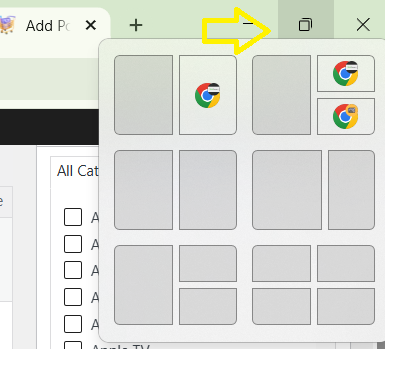Tick the third checkbox in the category list
Image resolution: width=395 pixels, height=369 pixels.
coord(73,270)
